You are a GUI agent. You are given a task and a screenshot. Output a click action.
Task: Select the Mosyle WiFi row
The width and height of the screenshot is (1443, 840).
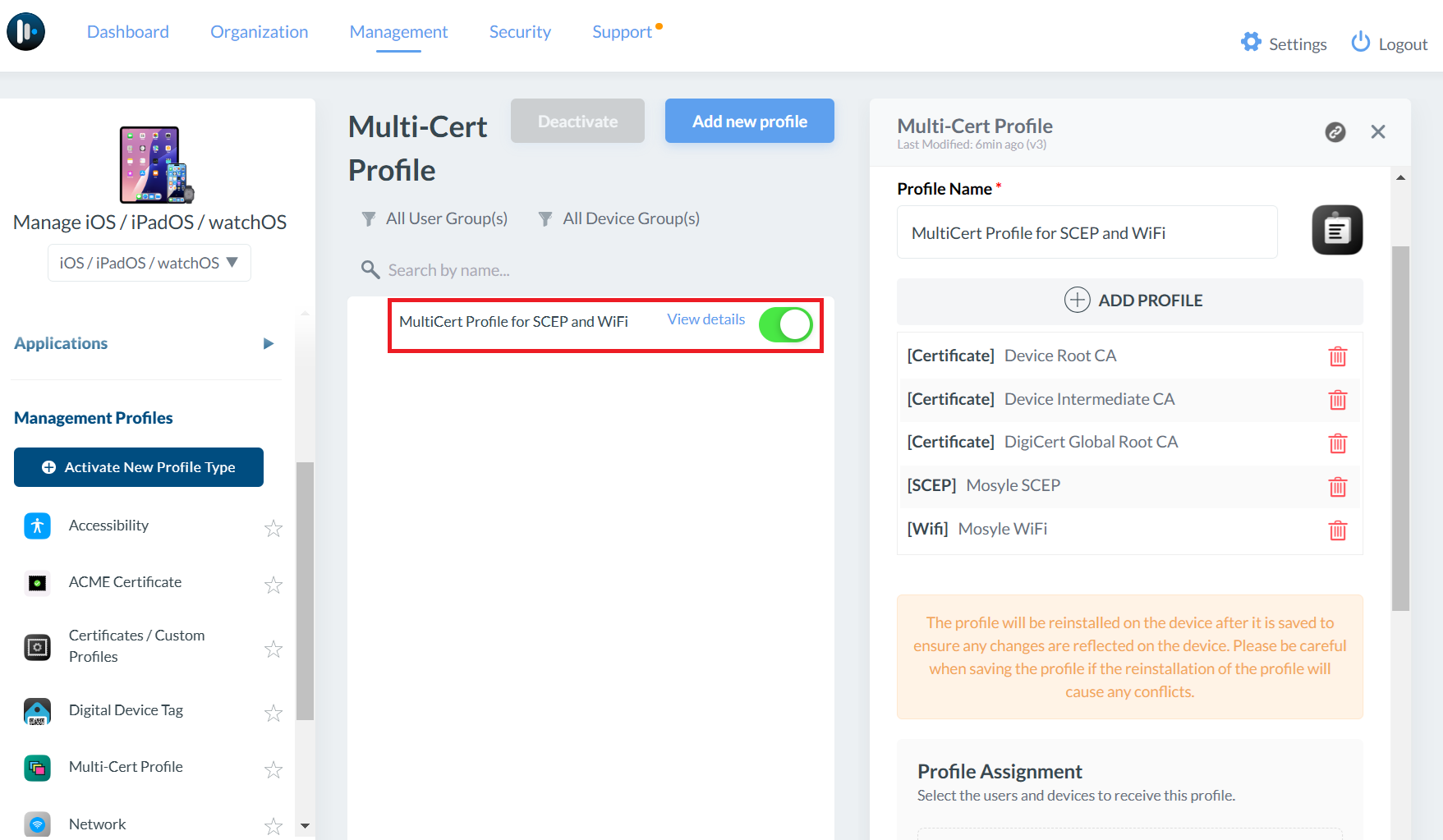pos(1130,530)
